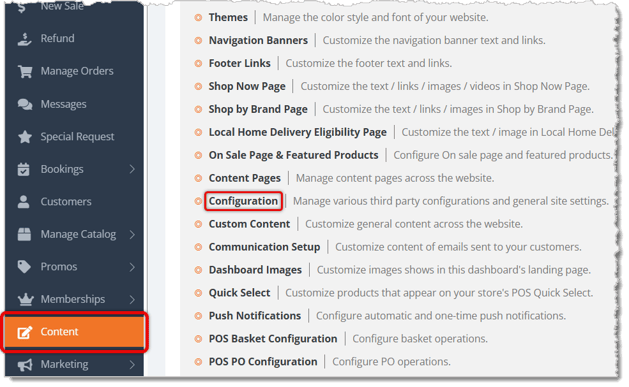629x387 pixels.
Task: Expand the Manage Catalog chevron
Action: 132,234
